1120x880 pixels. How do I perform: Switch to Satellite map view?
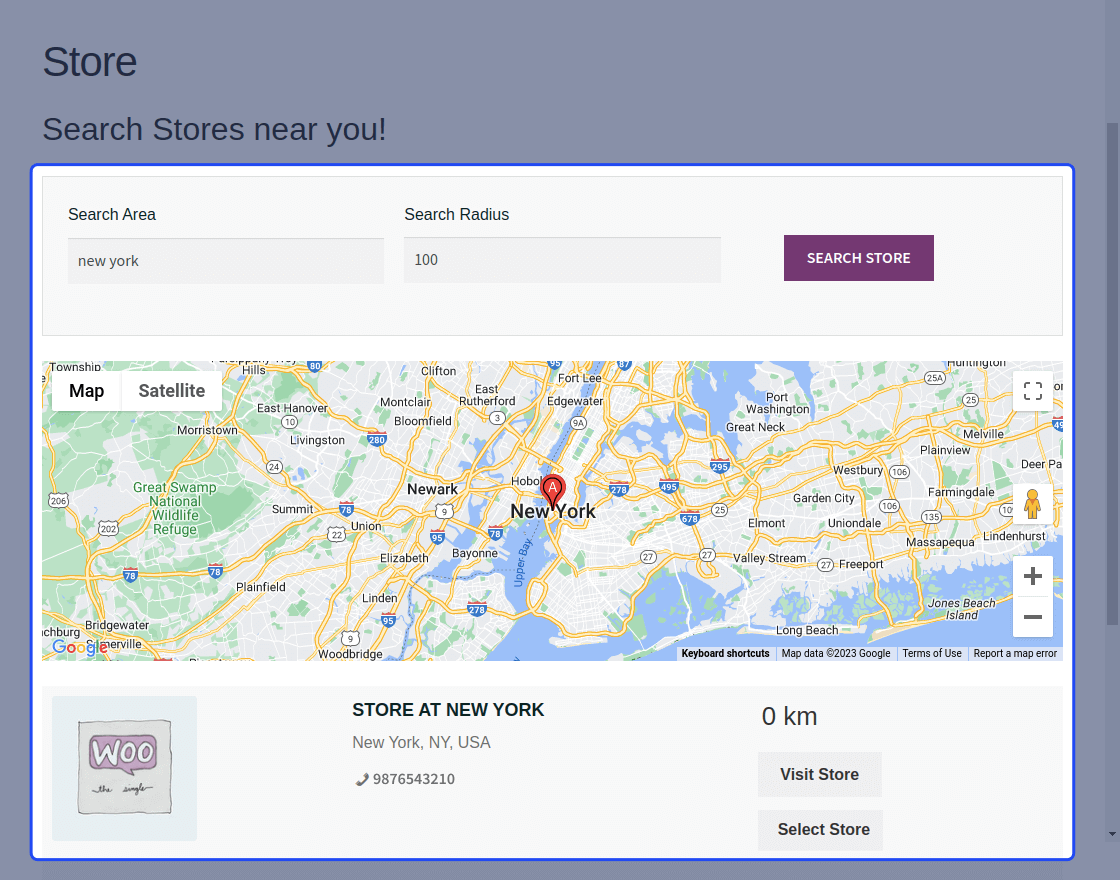pos(170,391)
